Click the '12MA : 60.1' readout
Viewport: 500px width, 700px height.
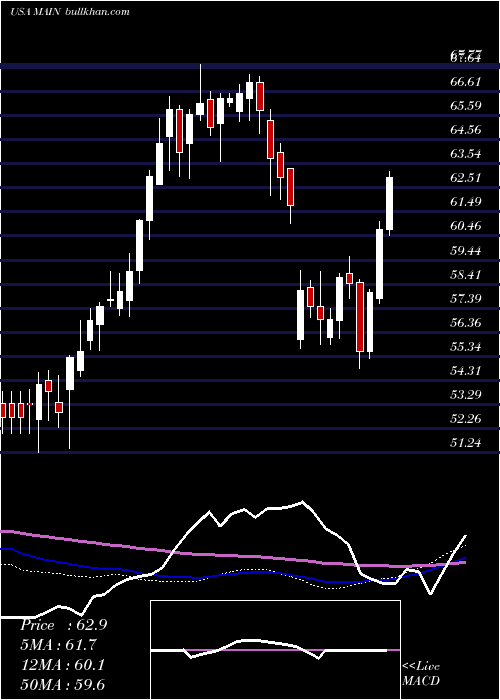click(62, 665)
